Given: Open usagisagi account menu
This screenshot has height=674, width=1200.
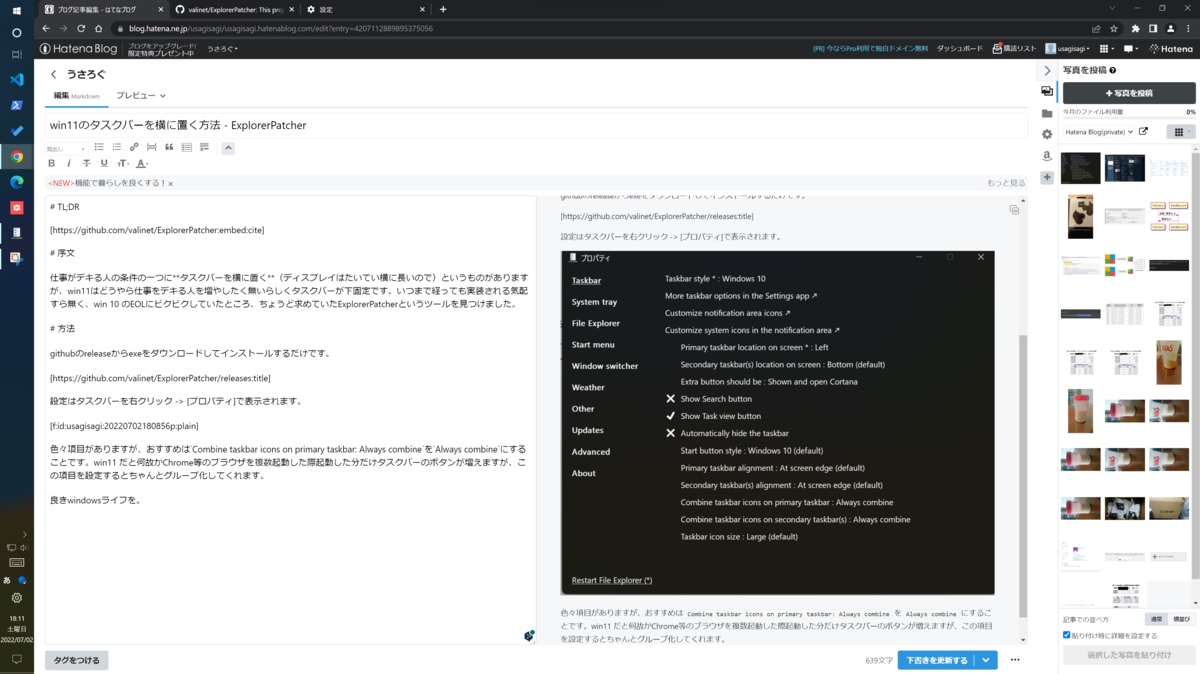Looking at the screenshot, I should pos(1068,48).
